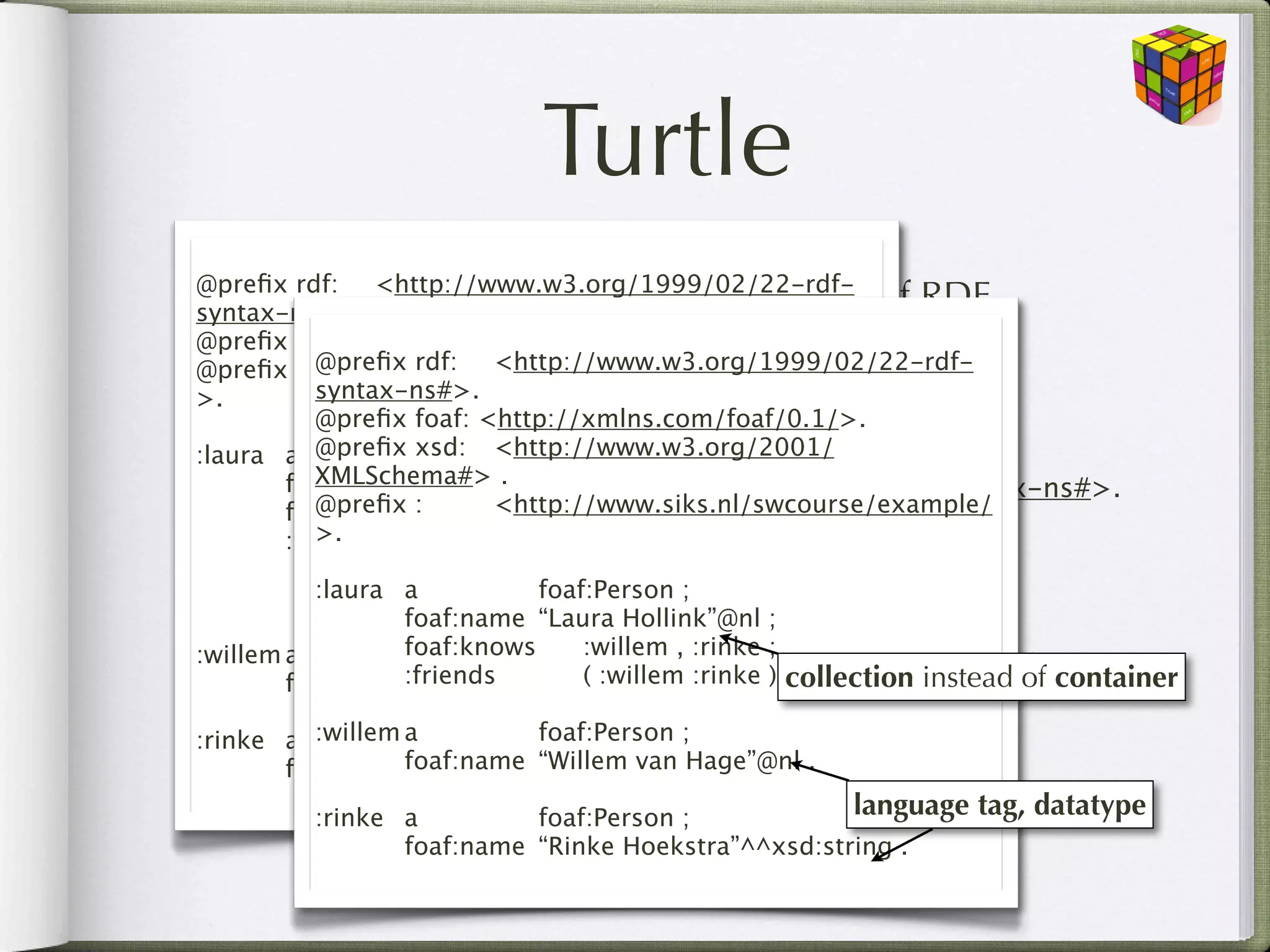The height and width of the screenshot is (952, 1270).
Task: Open the rdf syntax-ns URL in front card
Action: [x=743, y=362]
